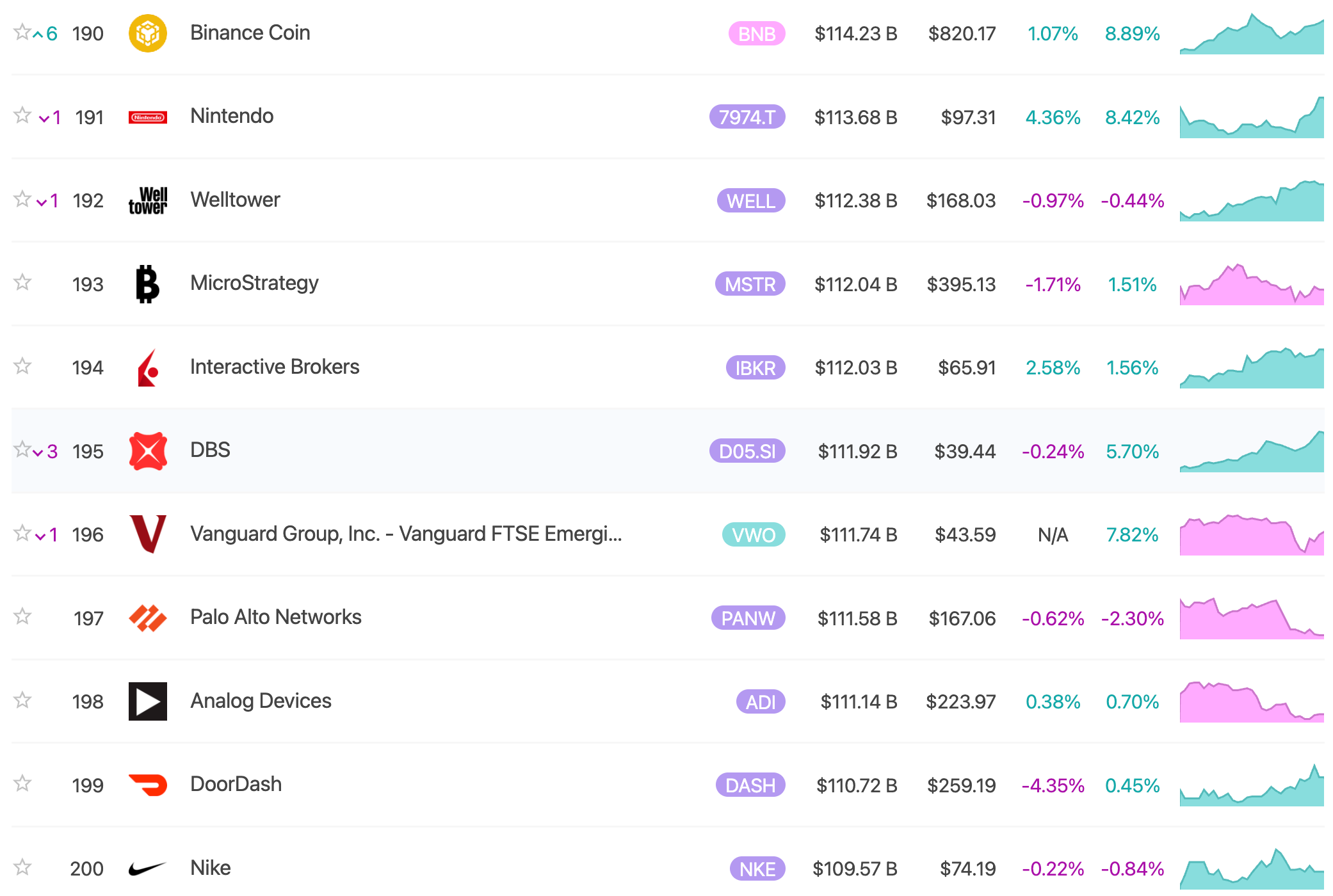This screenshot has width=1333, height=896.
Task: Open Vanguard FTSE Emerging ETF link
Action: coord(406,534)
